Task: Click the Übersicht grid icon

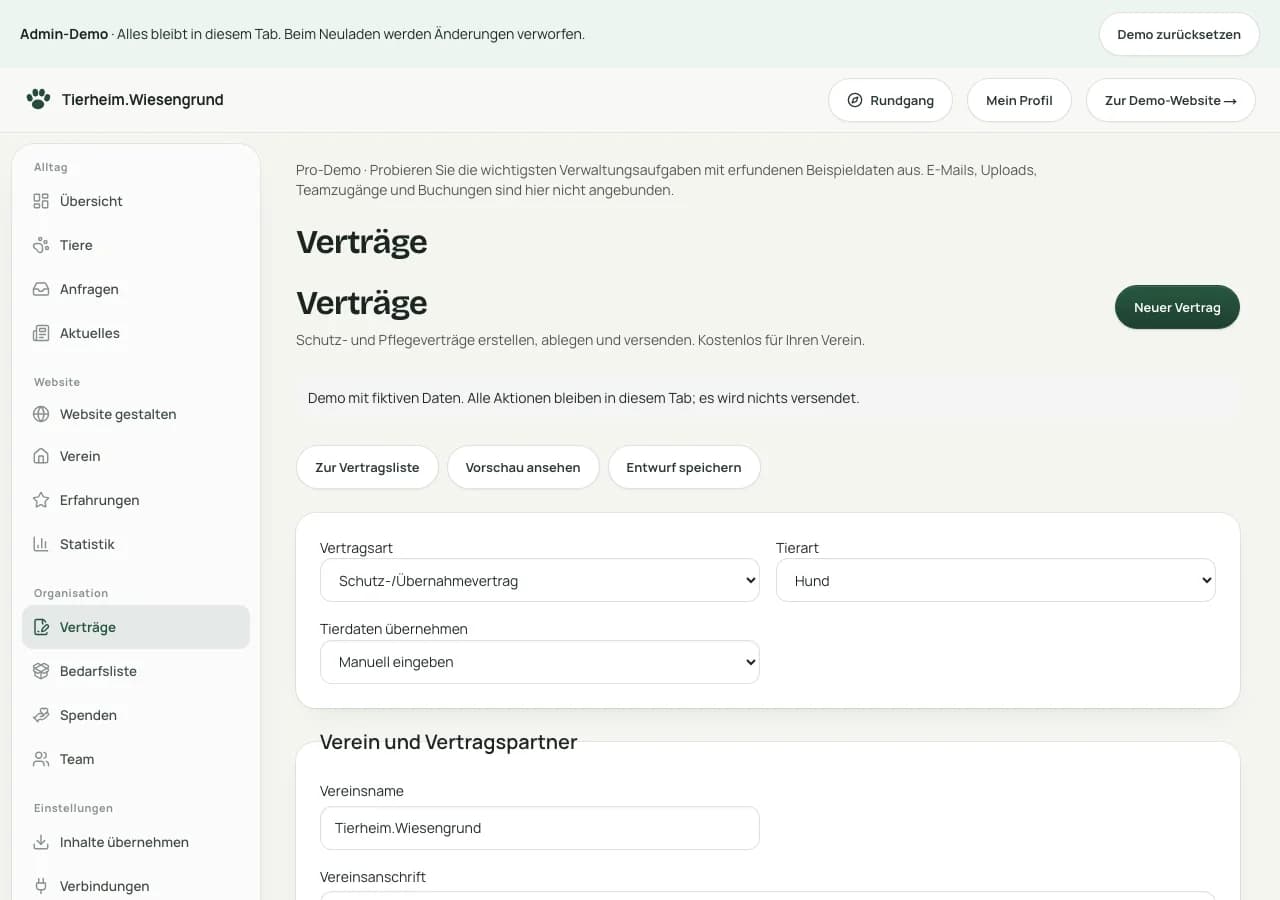Action: click(x=41, y=201)
